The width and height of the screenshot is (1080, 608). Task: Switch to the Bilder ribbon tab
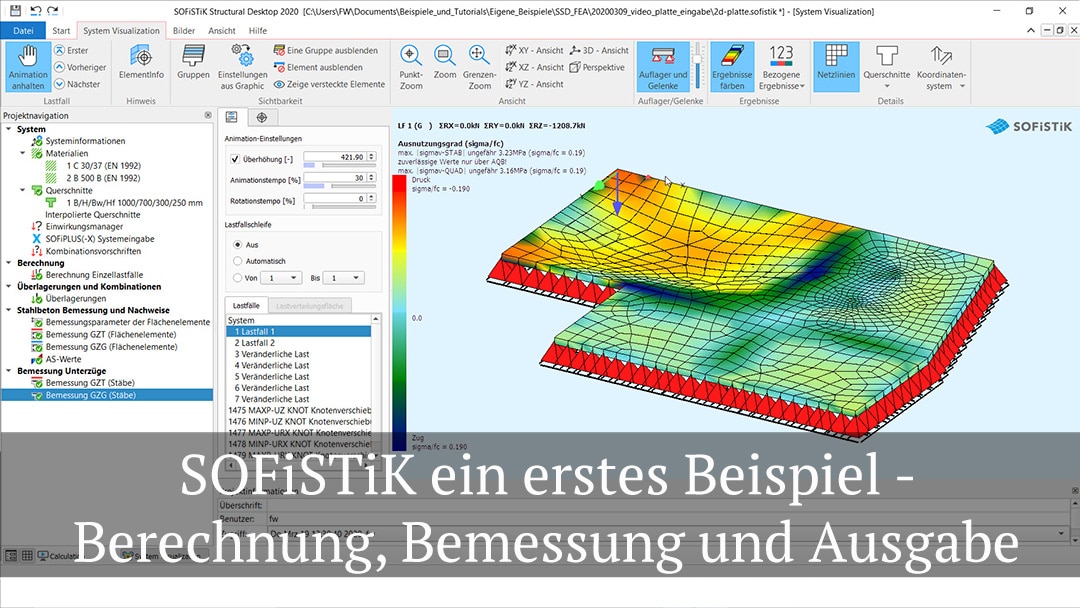click(184, 30)
